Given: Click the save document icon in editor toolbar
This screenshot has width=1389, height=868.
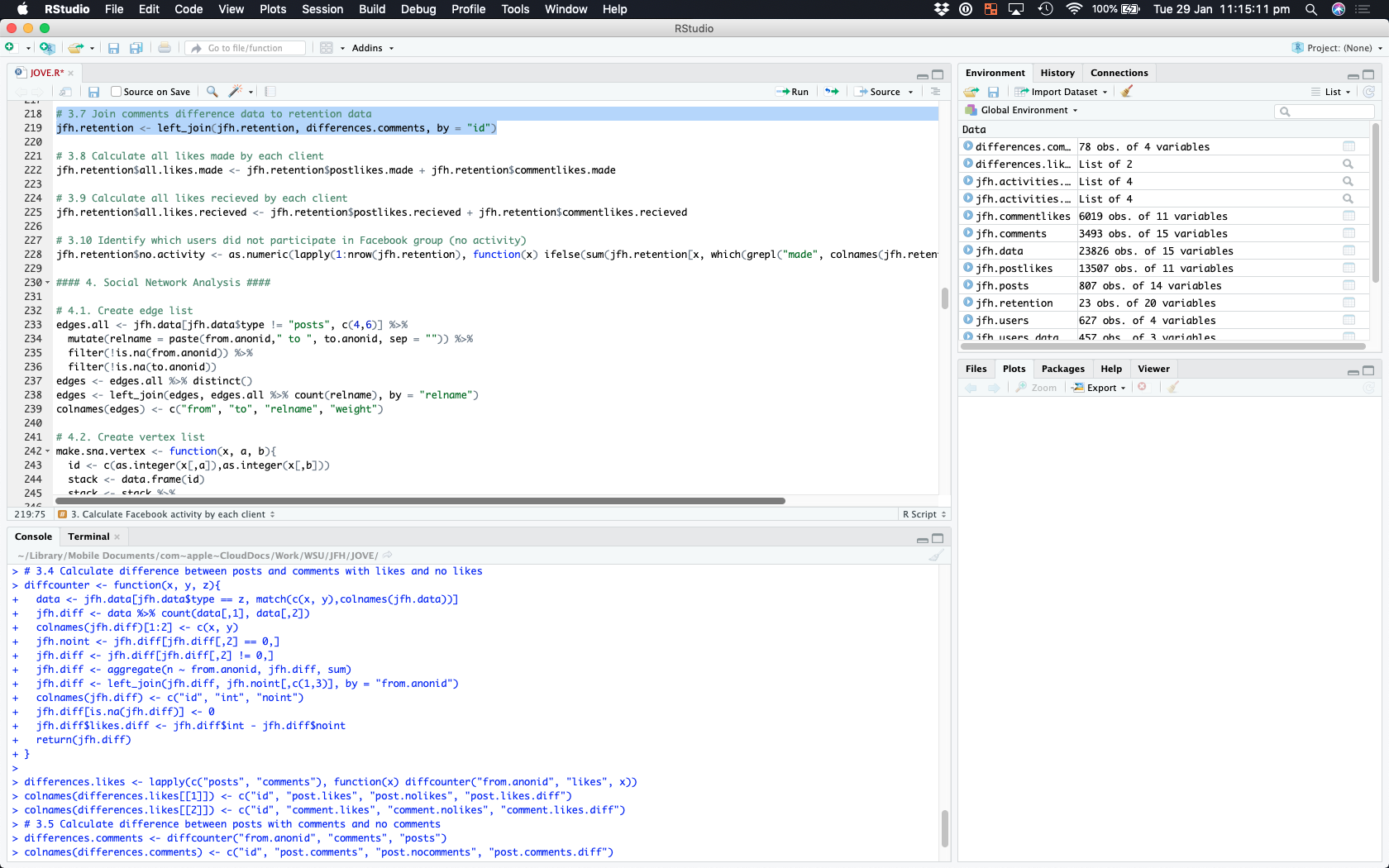Looking at the screenshot, I should (x=93, y=92).
